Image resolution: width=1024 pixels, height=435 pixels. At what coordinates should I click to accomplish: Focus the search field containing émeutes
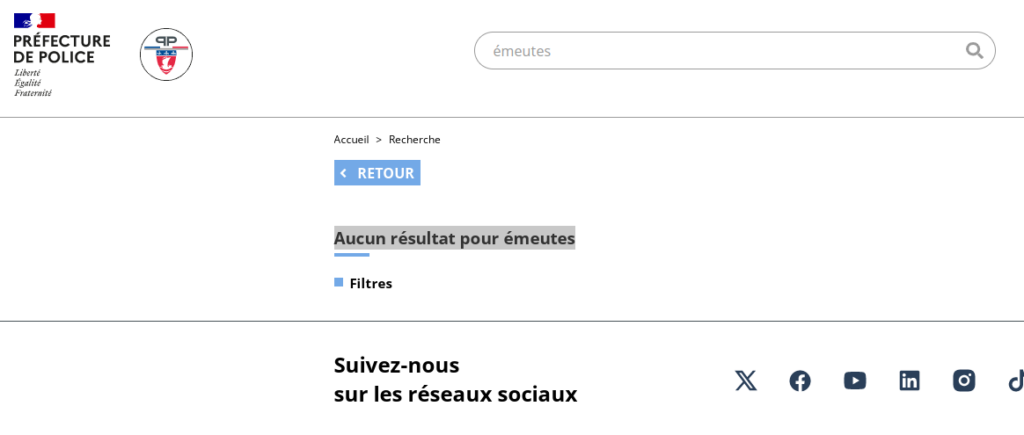[x=720, y=51]
